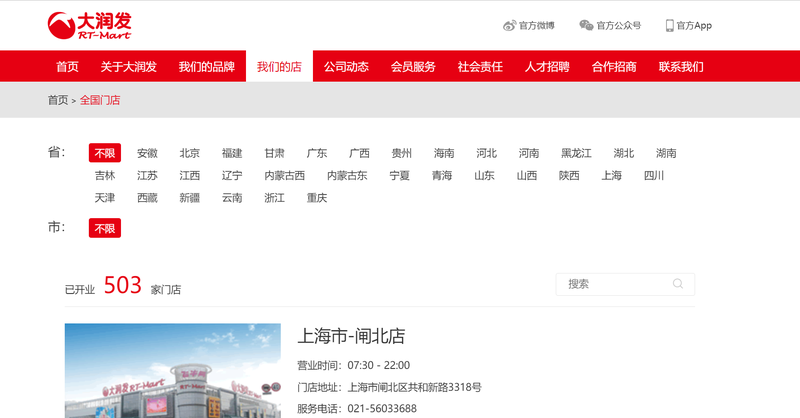Select 不限 in the province filter

(105, 153)
